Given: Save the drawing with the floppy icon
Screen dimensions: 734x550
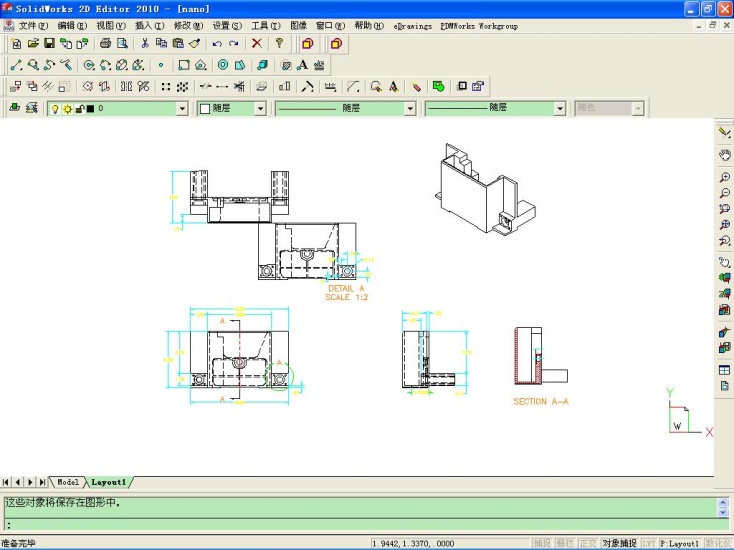Looking at the screenshot, I should coord(49,44).
